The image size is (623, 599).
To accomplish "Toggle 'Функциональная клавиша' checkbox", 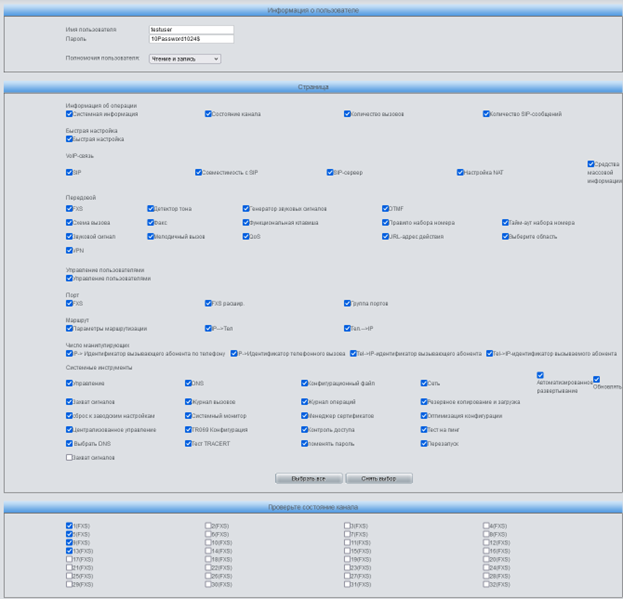I will coord(246,222).
